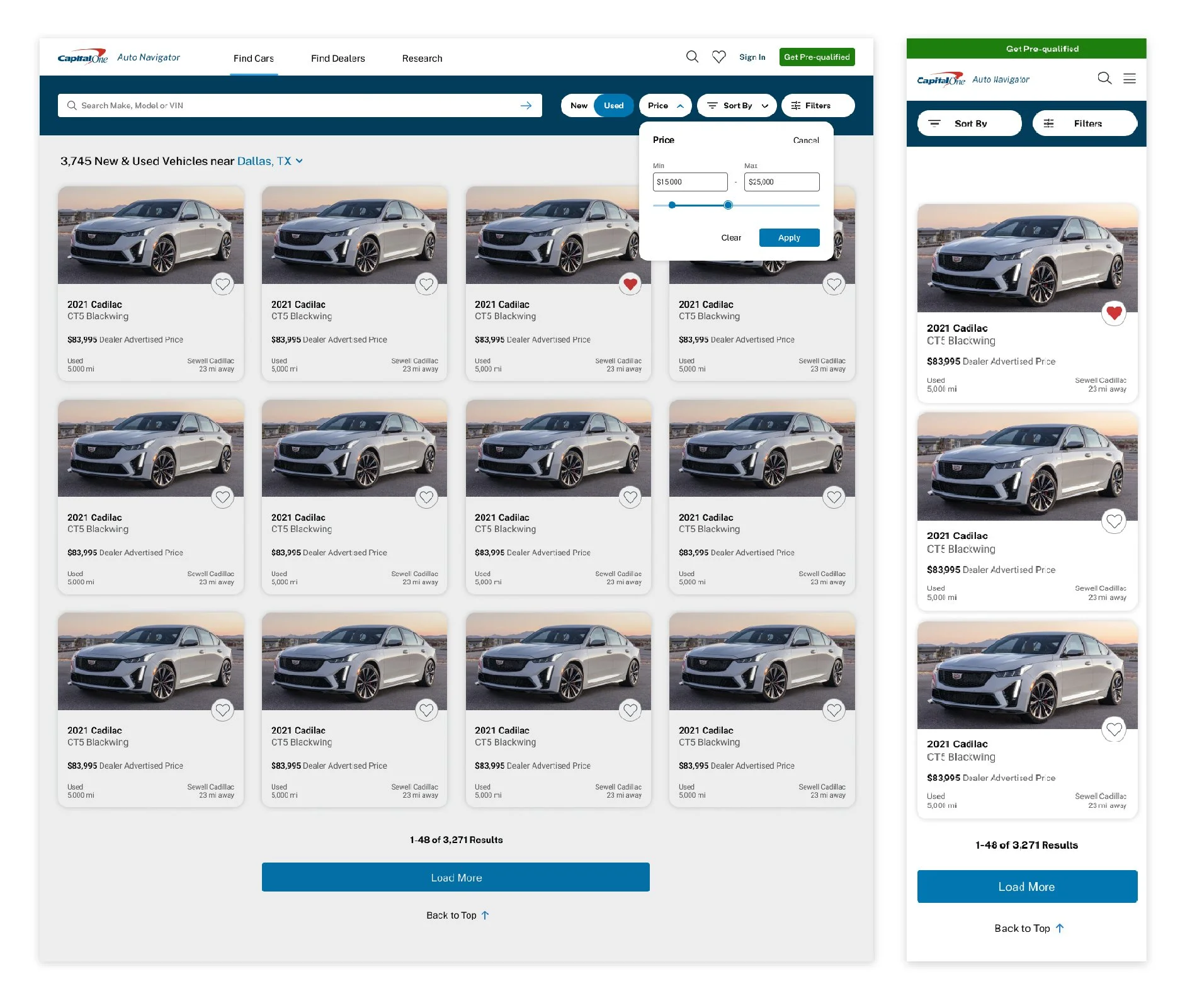Collapse the Price dropdown
Viewport: 1180px width, 1008px height.
point(665,106)
